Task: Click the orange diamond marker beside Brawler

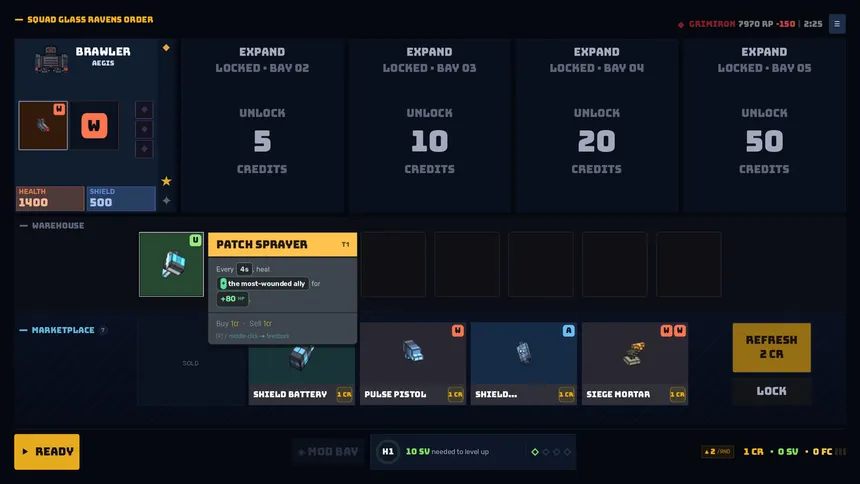Action: [x=166, y=48]
